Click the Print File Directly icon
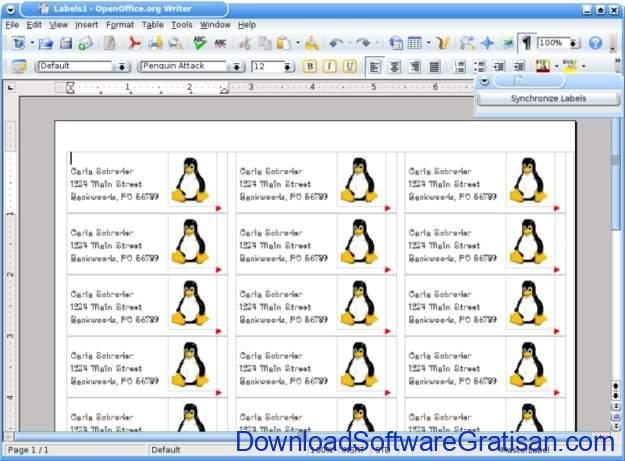This screenshot has width=625, height=461. 155,43
